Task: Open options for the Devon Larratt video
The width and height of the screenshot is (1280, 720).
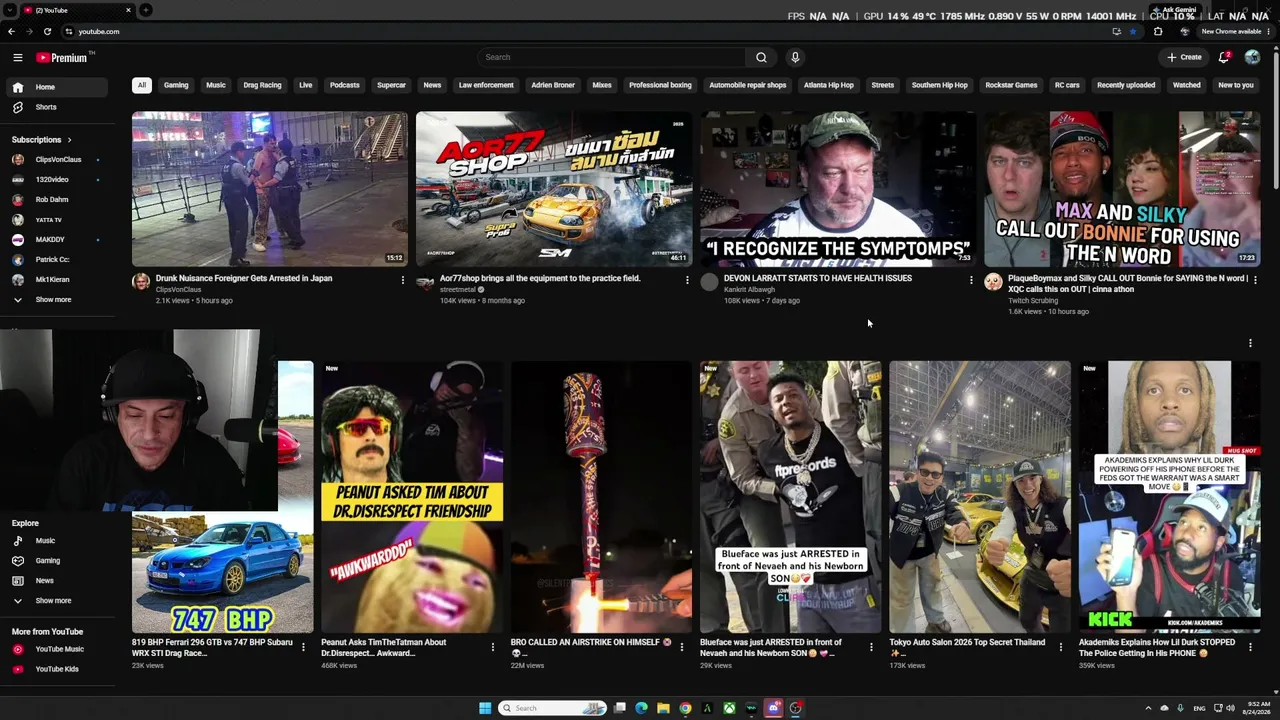Action: (971, 280)
